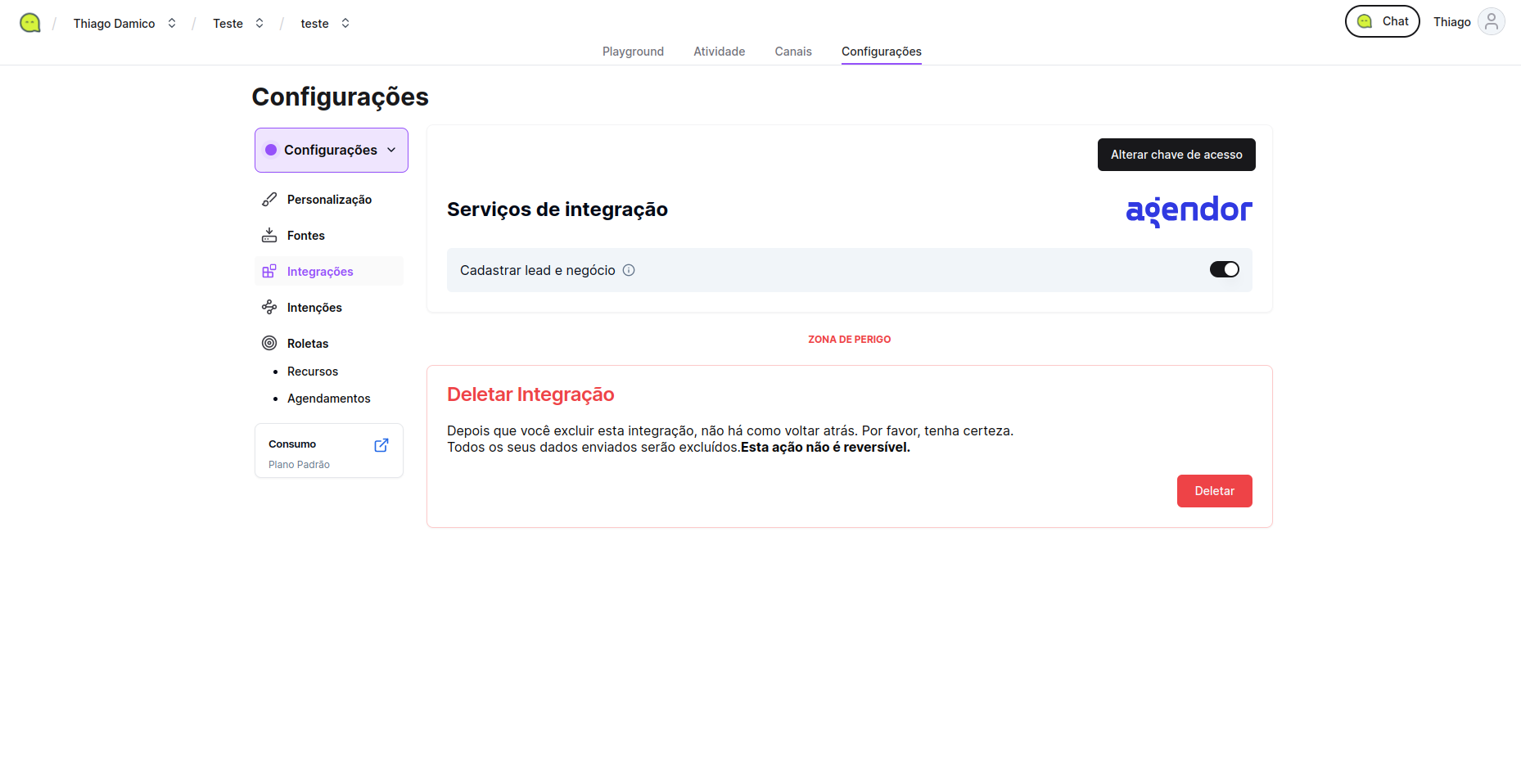Click Alterar chave de acesso button
The height and width of the screenshot is (784, 1521).
1176,155
